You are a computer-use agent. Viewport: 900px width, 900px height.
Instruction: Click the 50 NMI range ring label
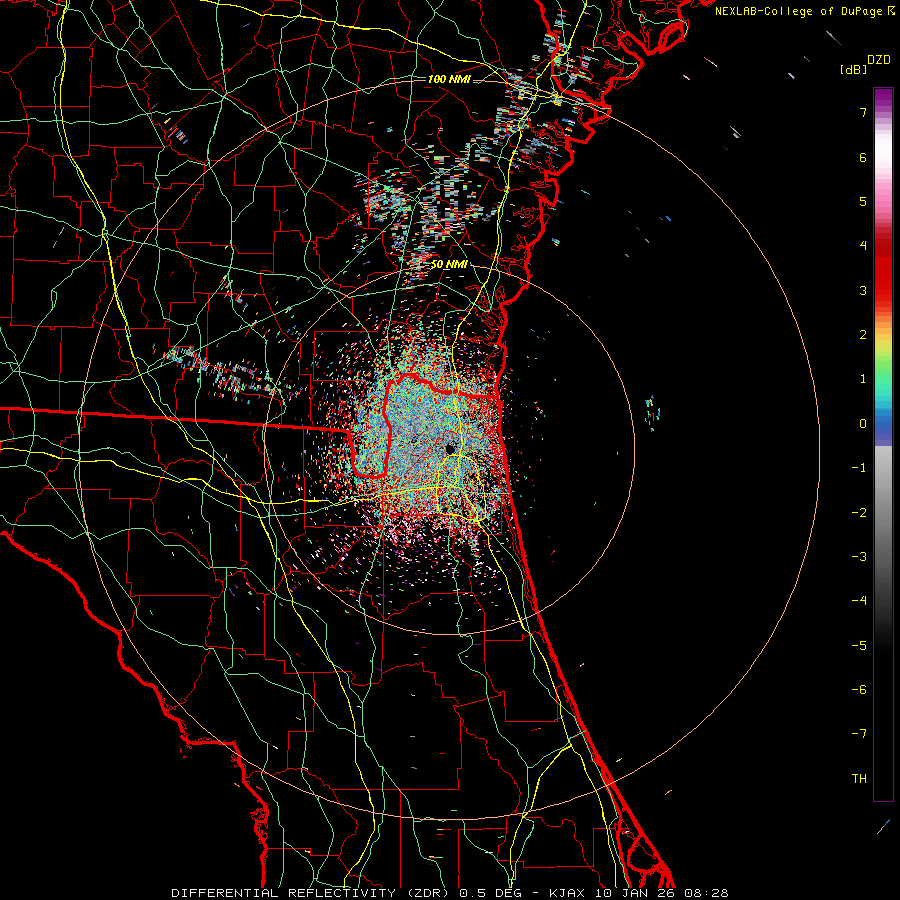(x=448, y=265)
